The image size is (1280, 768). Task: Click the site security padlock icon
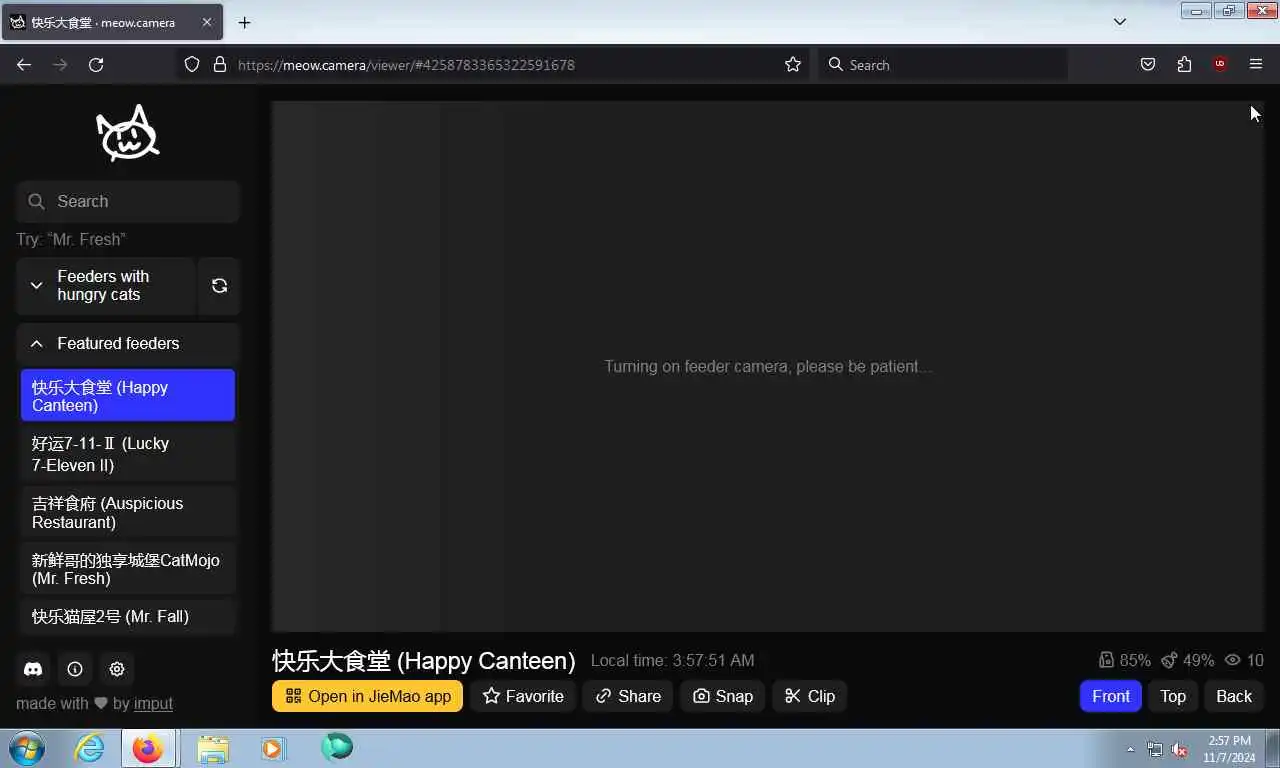pyautogui.click(x=220, y=65)
